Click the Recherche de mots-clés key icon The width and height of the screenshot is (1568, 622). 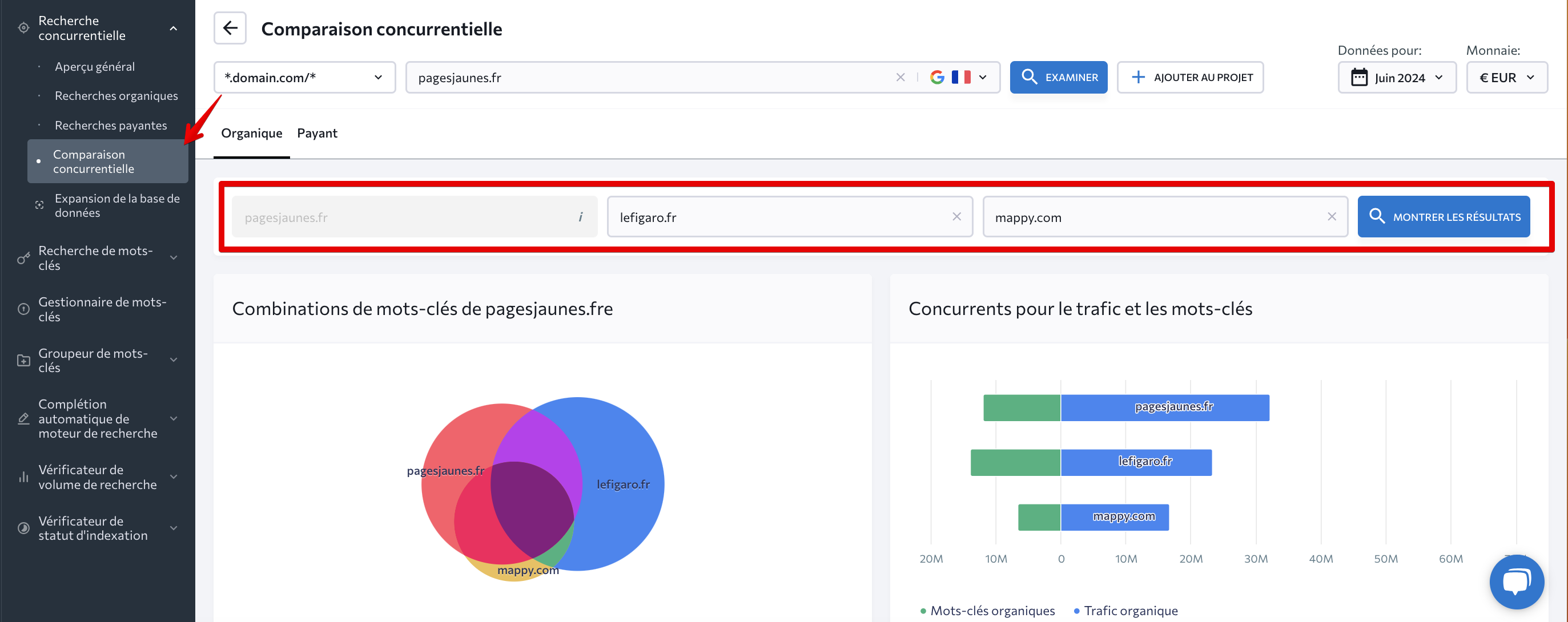(24, 258)
